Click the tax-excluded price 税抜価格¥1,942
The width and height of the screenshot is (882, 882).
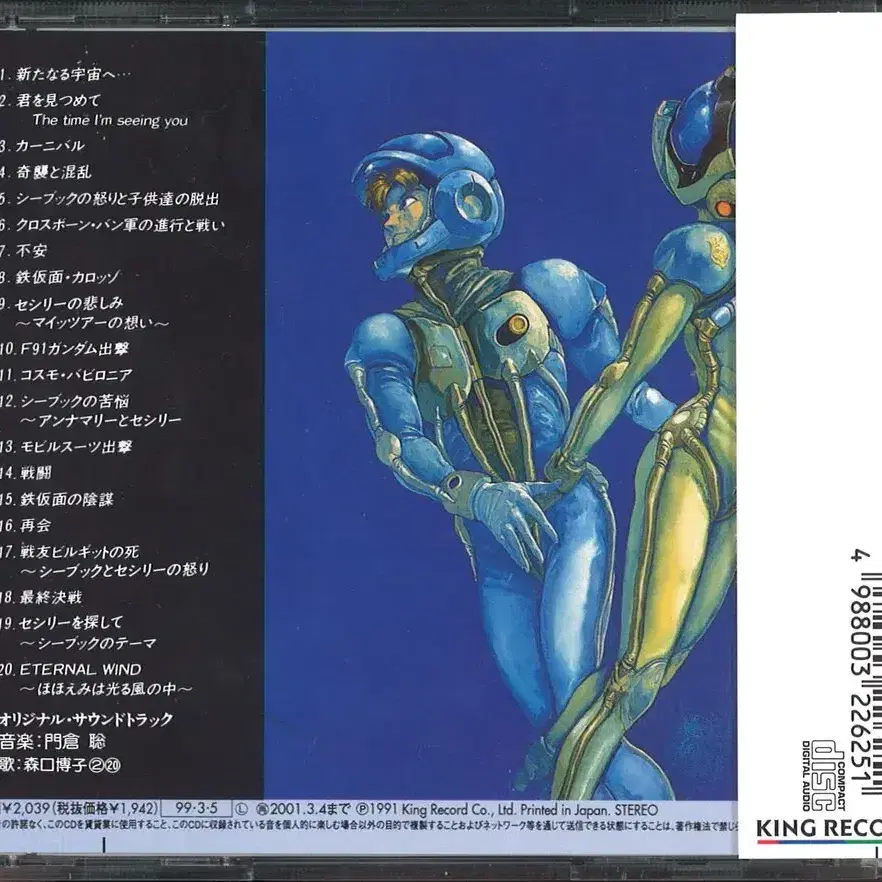(x=105, y=808)
